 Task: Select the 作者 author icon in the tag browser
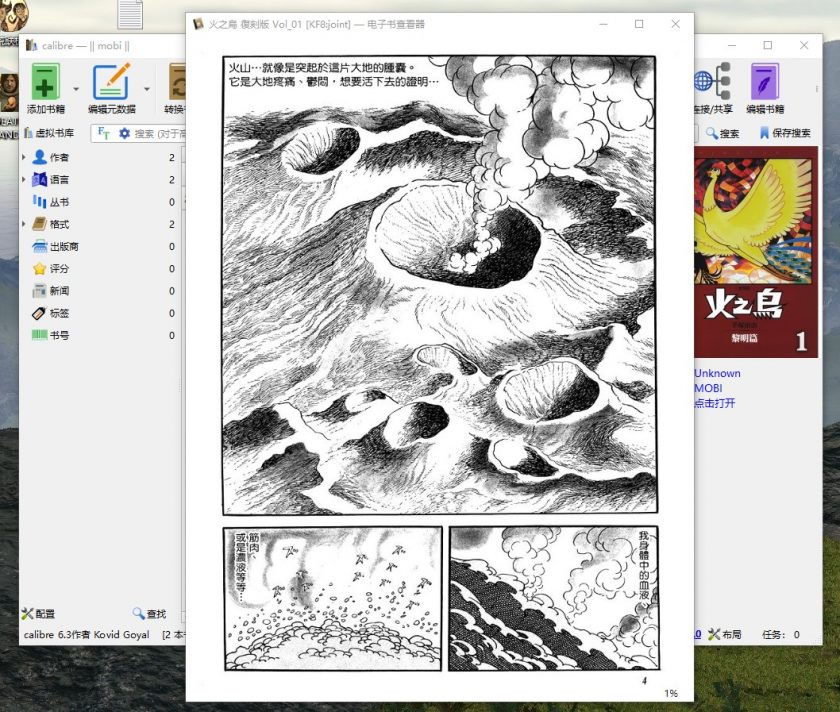tap(39, 157)
